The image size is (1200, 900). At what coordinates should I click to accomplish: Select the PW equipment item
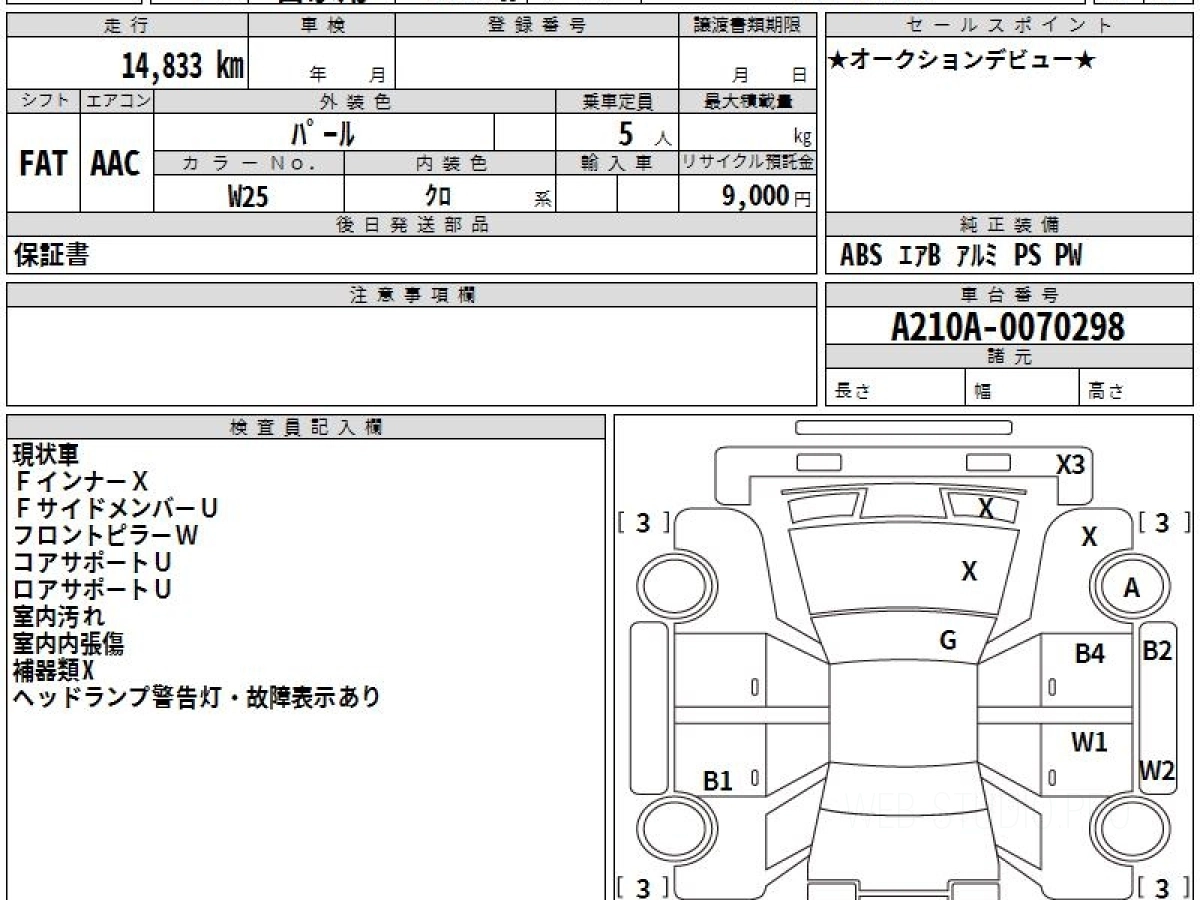[1068, 256]
